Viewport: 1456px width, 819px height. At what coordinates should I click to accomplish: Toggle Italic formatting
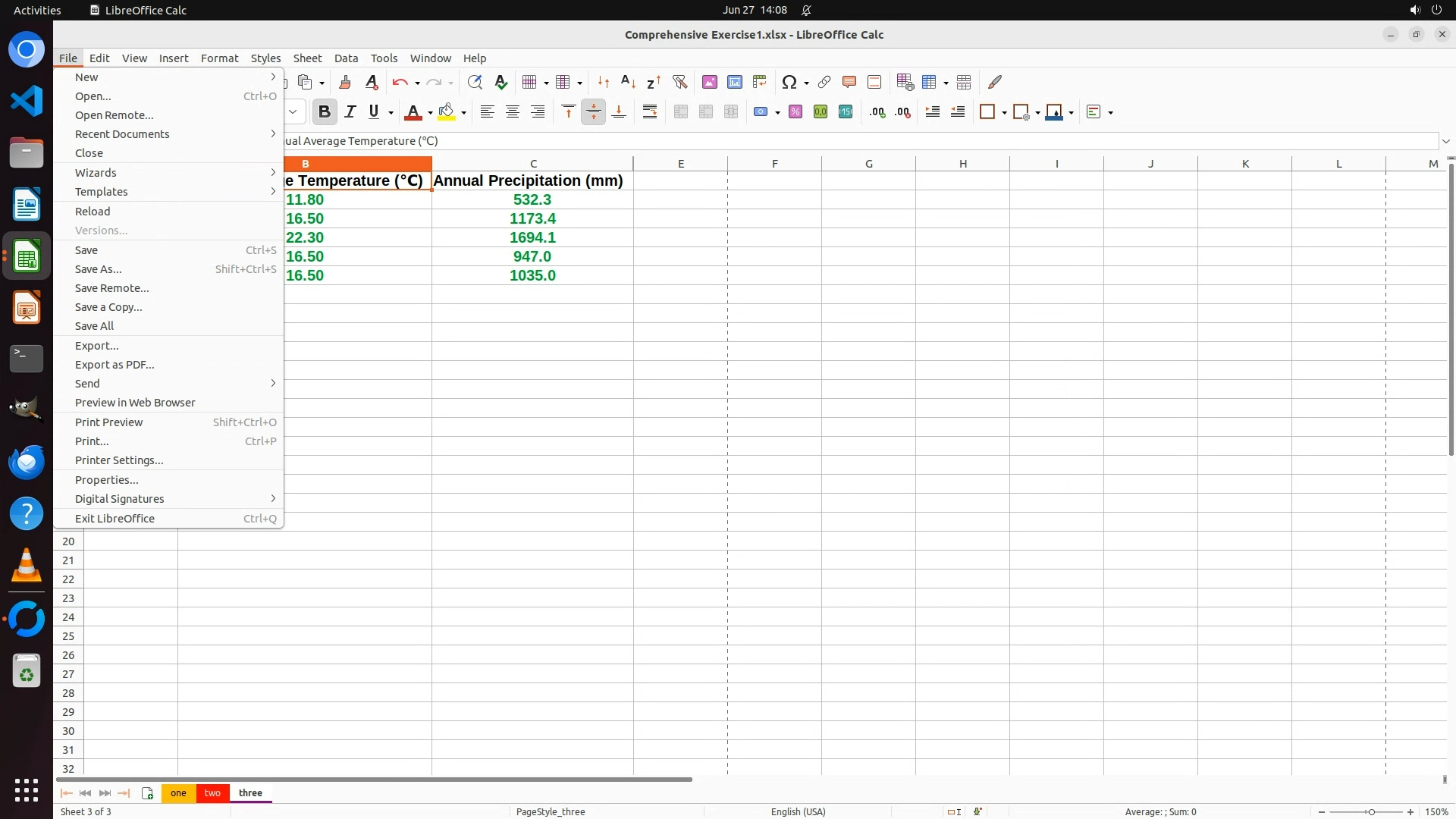click(x=350, y=112)
